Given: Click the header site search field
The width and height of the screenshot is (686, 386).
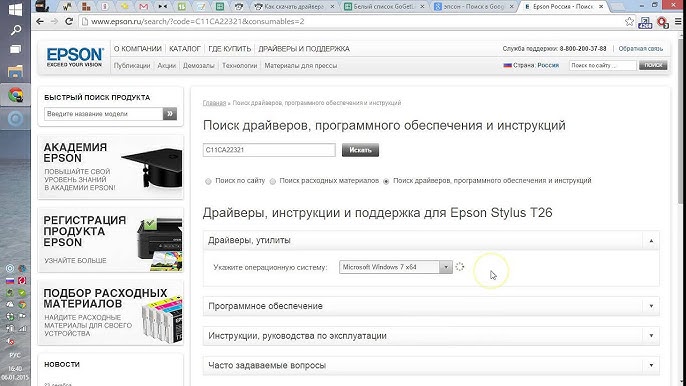Looking at the screenshot, I should tap(602, 65).
